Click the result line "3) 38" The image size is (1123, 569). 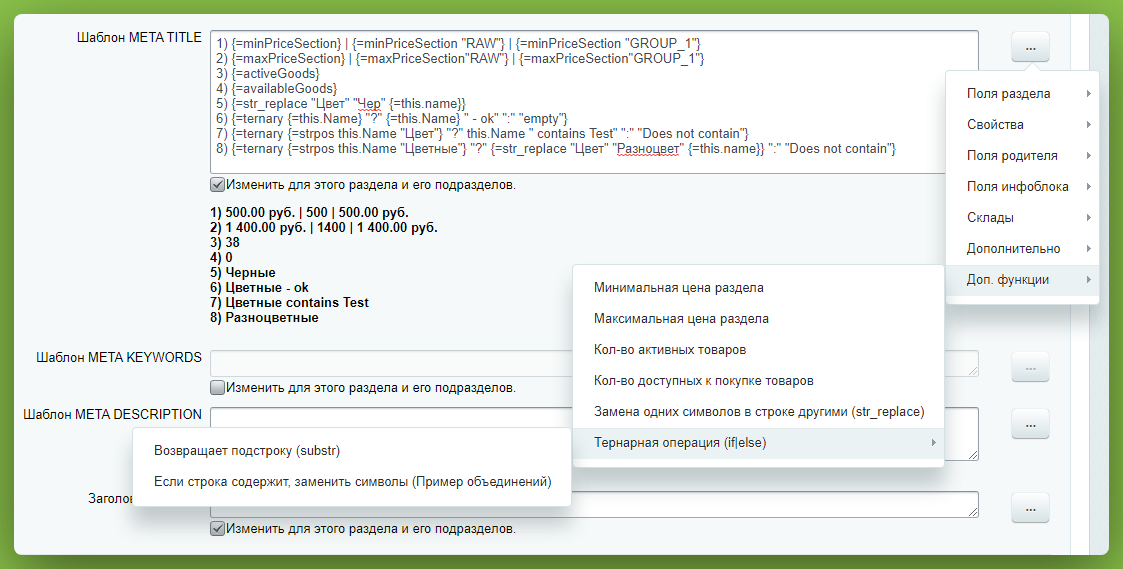coord(225,242)
